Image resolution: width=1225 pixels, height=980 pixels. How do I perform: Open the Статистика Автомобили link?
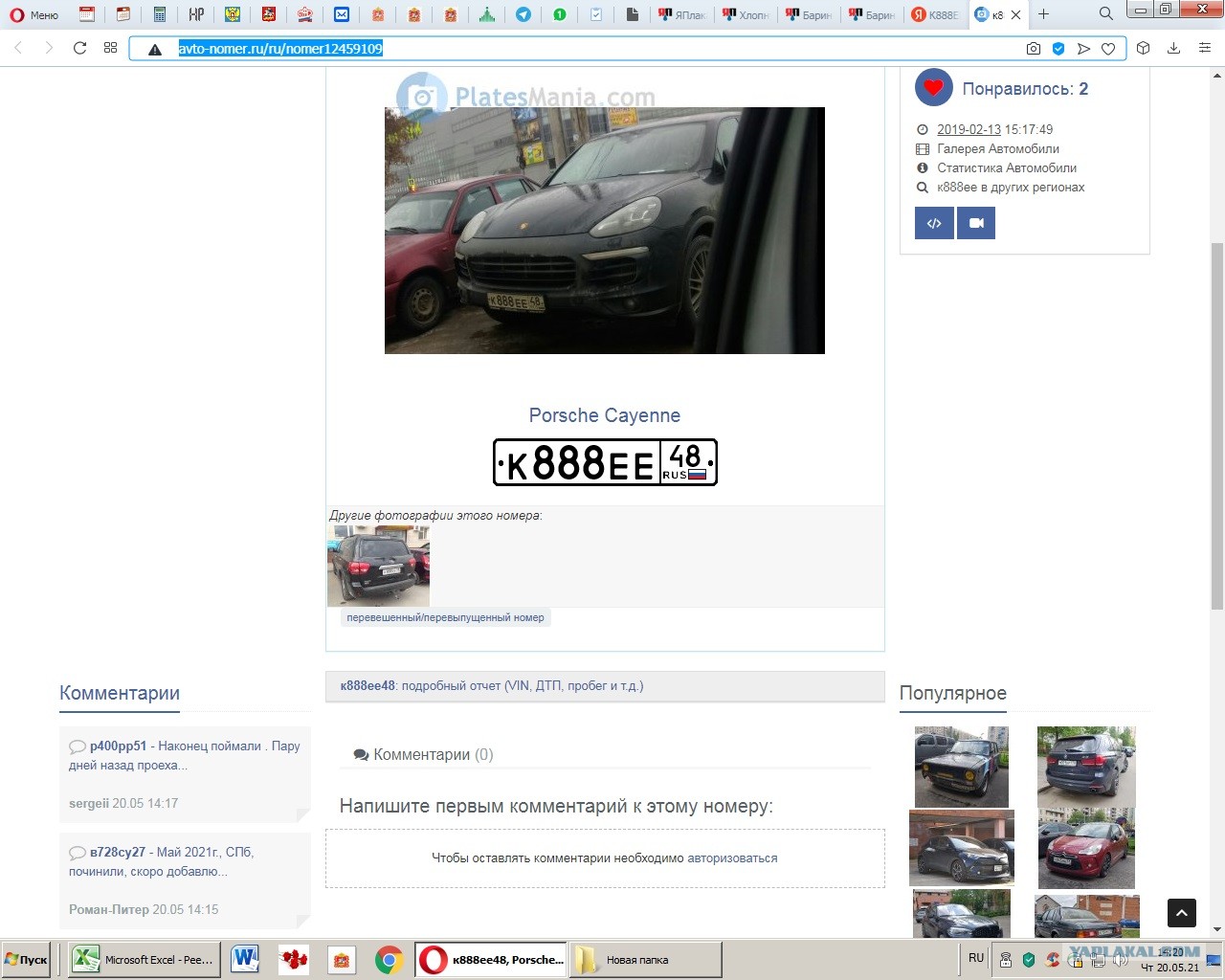pyautogui.click(x=1007, y=167)
